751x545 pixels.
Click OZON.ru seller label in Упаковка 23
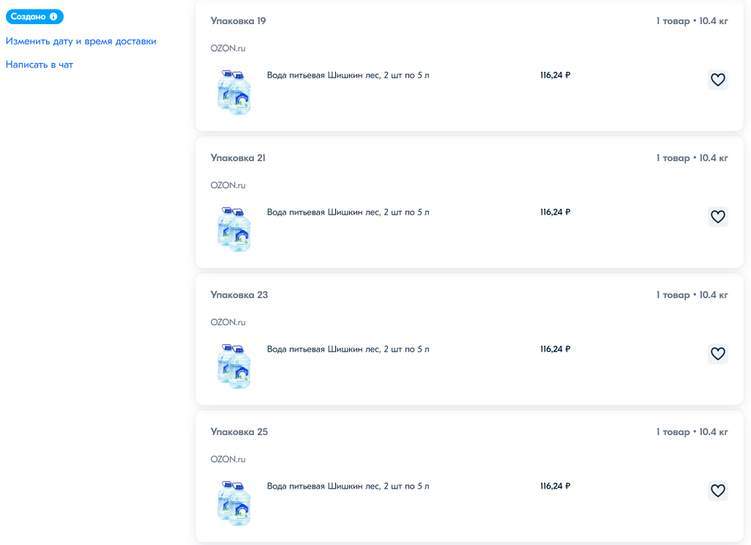click(x=228, y=322)
